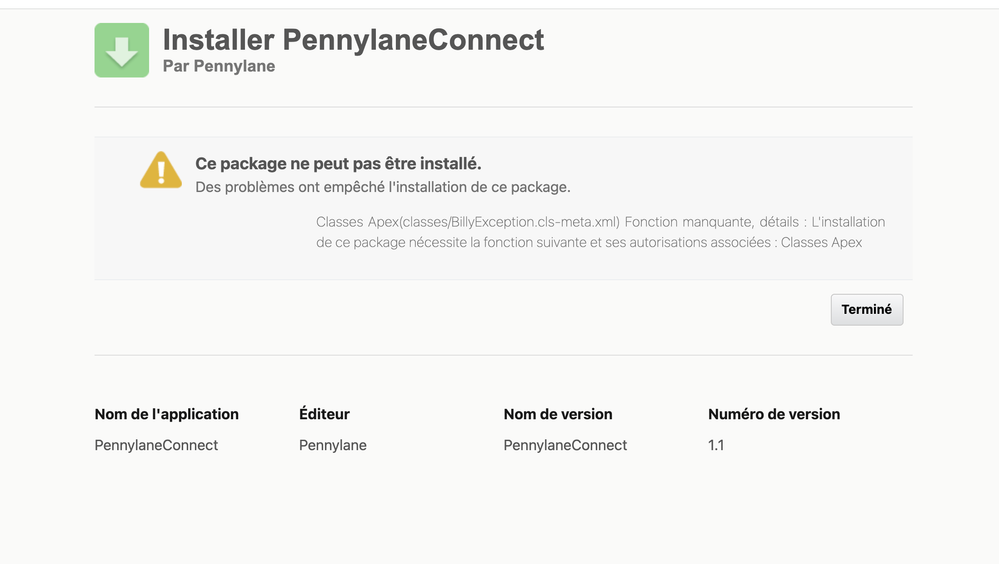Select the 1.1 version number value
This screenshot has height=564, width=999.
[715, 445]
